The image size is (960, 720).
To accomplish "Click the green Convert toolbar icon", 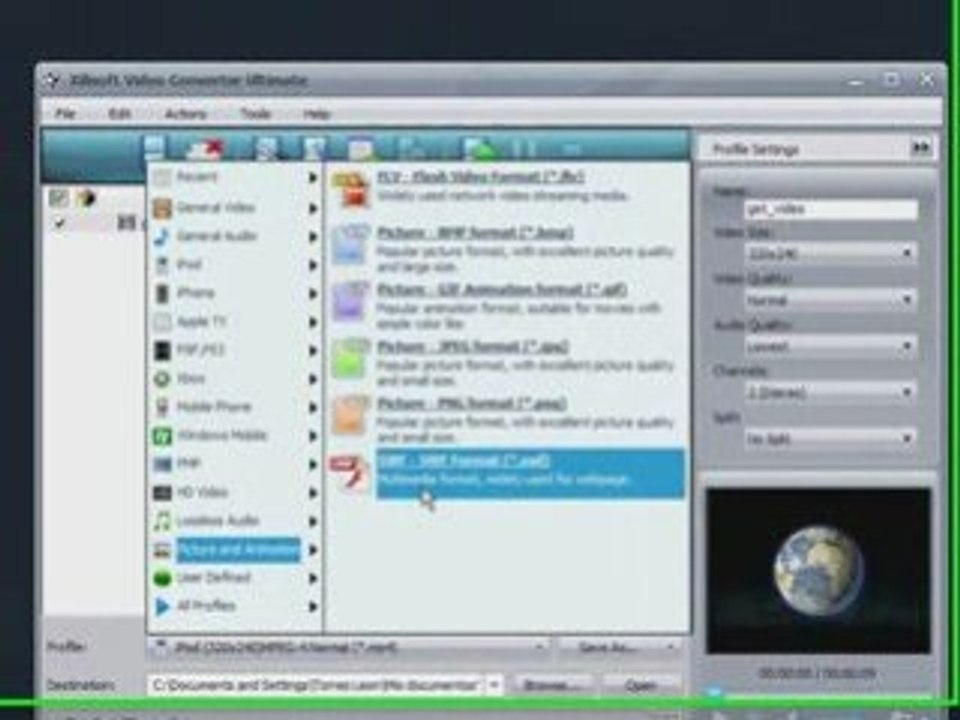I will tap(479, 149).
